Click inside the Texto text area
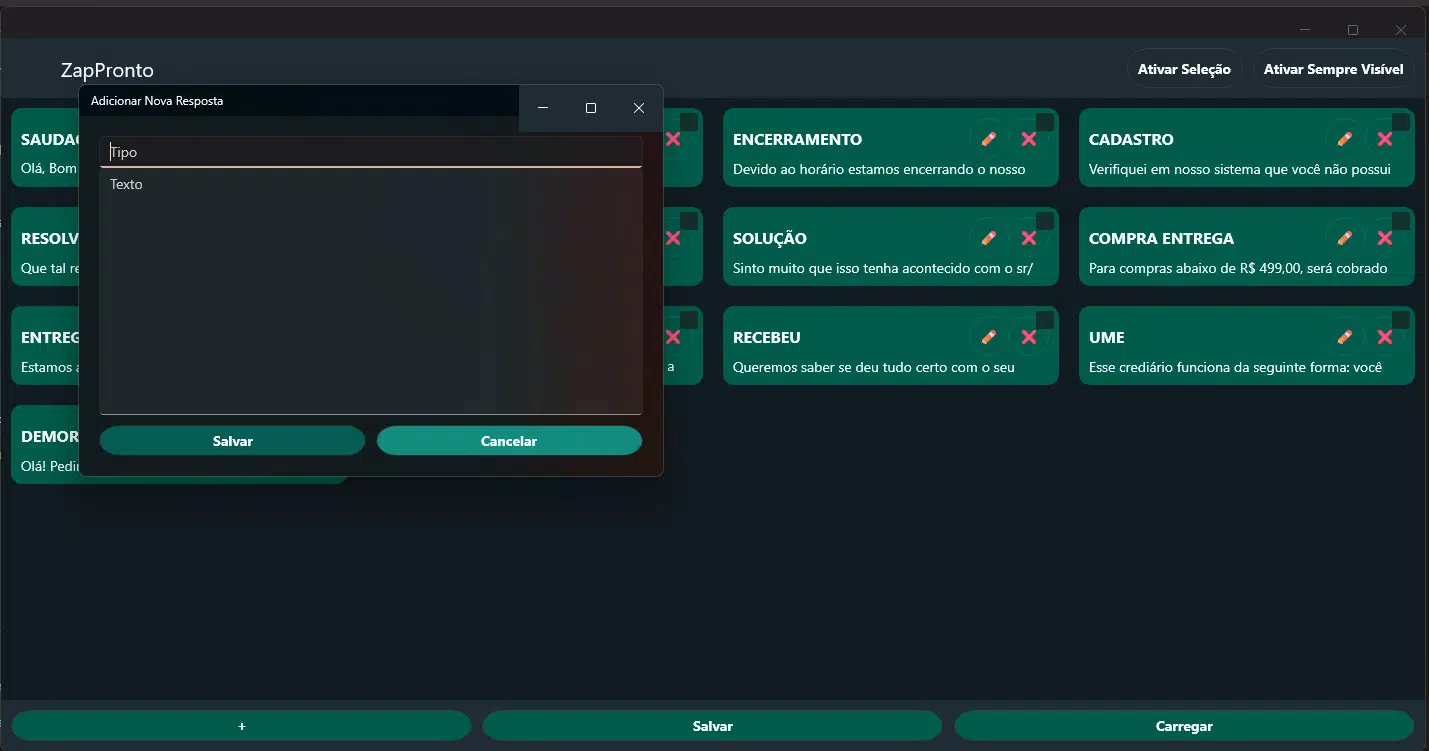Image resolution: width=1429 pixels, height=751 pixels. coord(371,291)
